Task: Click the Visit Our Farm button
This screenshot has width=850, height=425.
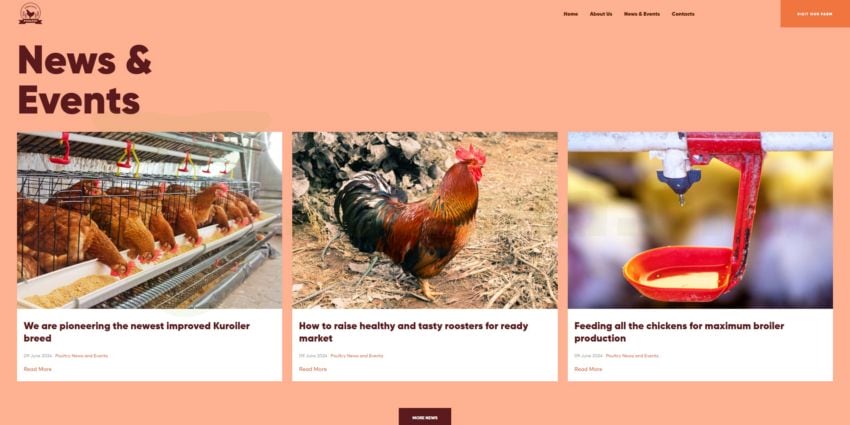Action: click(815, 14)
